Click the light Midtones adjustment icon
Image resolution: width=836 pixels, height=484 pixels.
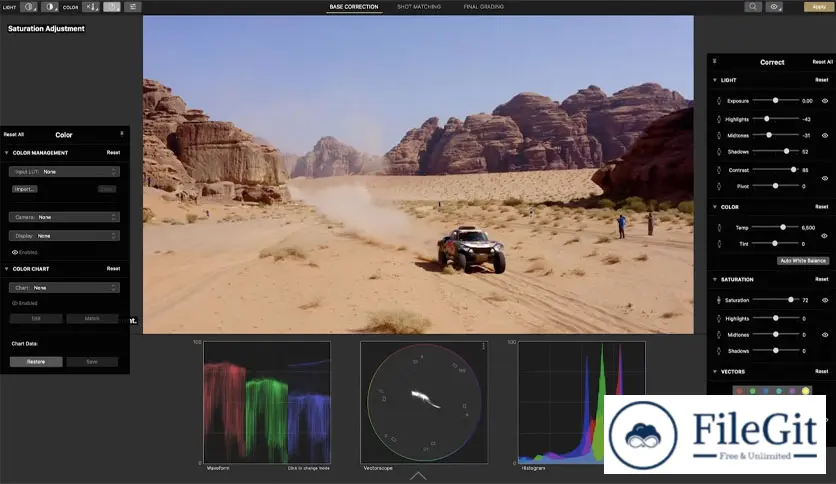coord(719,135)
